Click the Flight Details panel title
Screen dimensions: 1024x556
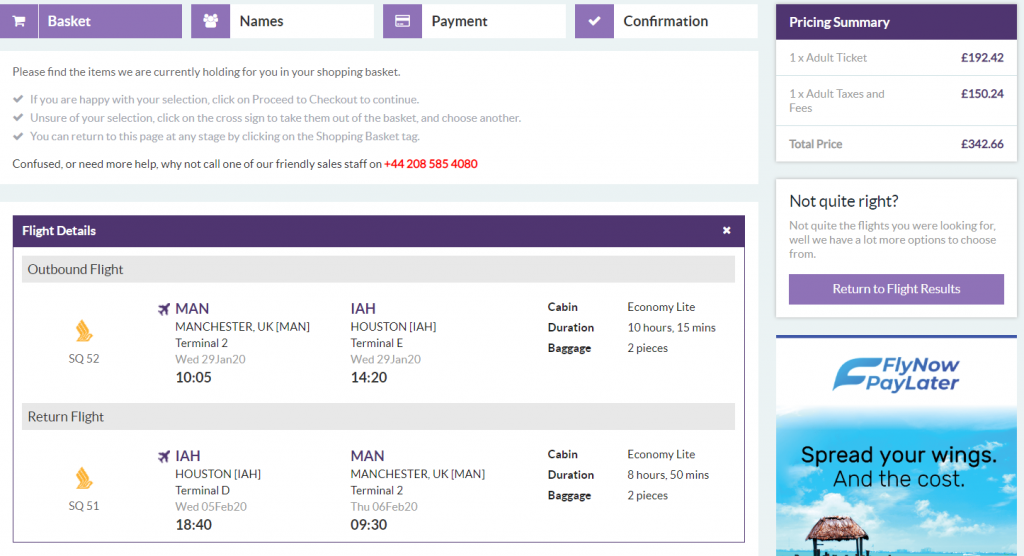[59, 231]
